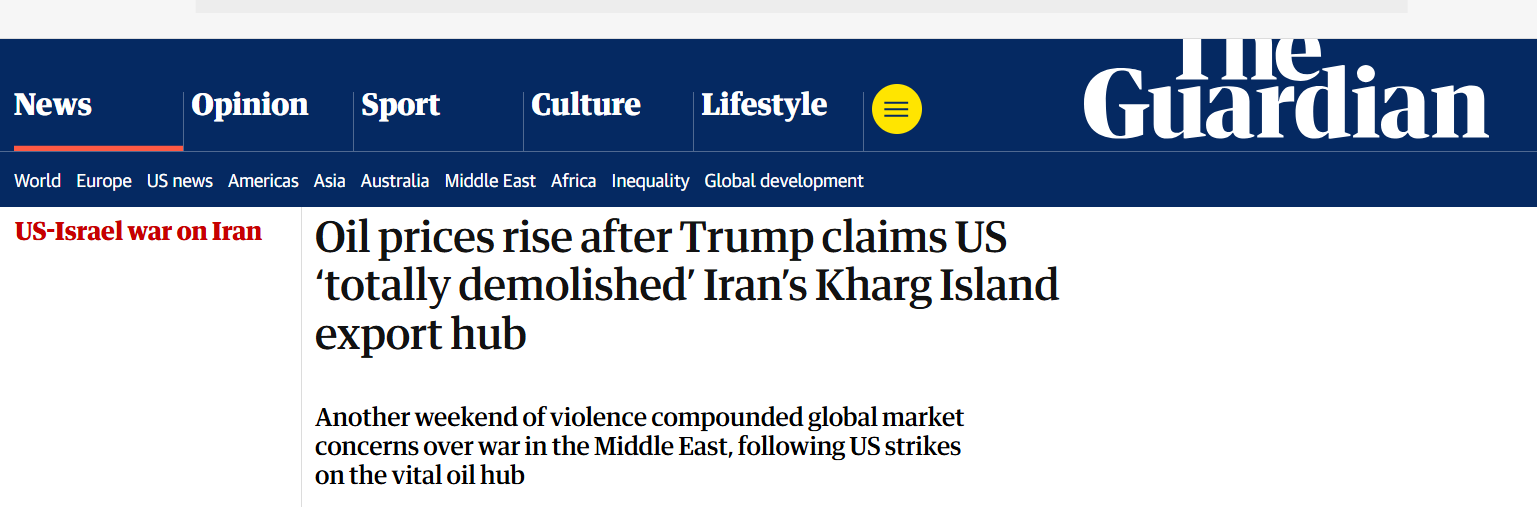The height and width of the screenshot is (507, 1537).
Task: Go to the Sport section
Action: coord(401,105)
